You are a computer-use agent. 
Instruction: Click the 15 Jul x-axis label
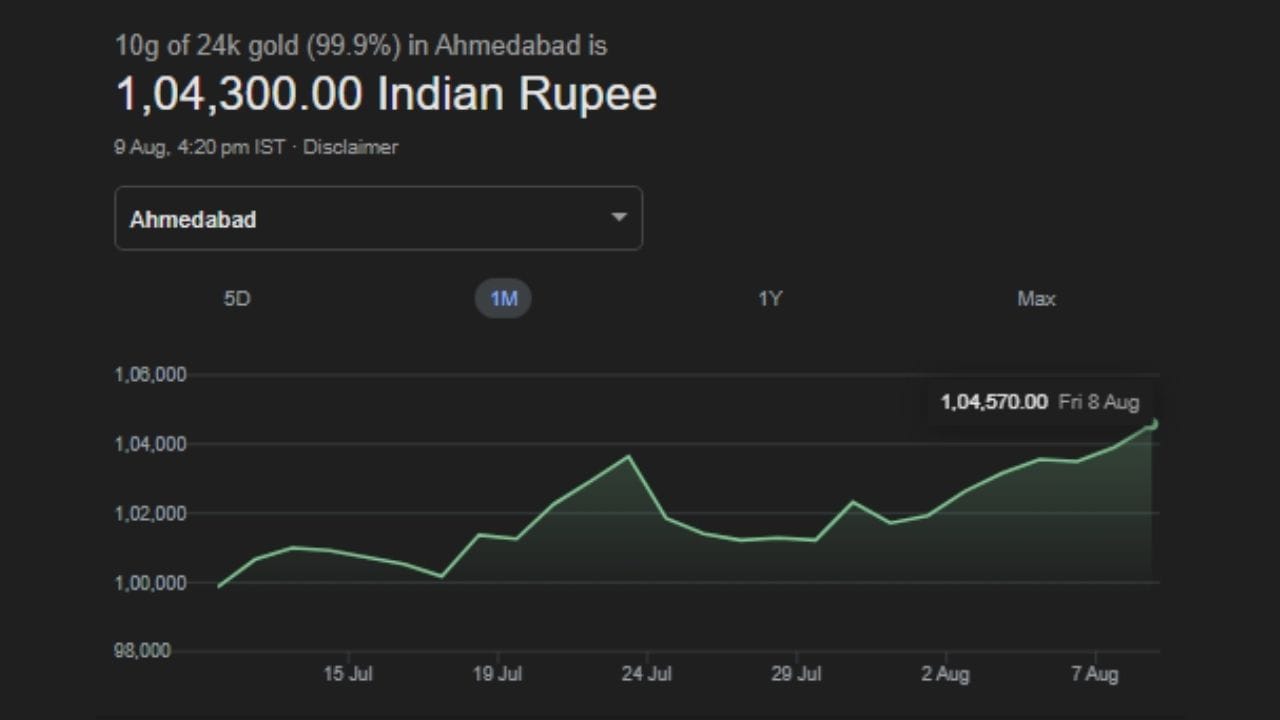click(x=348, y=674)
